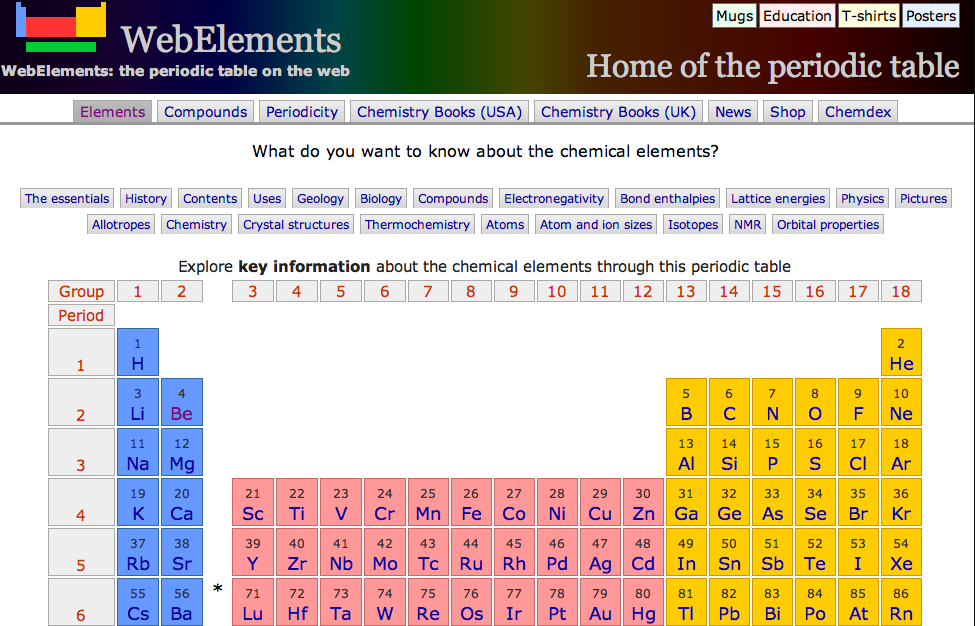Open Group 18 column header
This screenshot has width=975, height=626.
click(x=901, y=291)
